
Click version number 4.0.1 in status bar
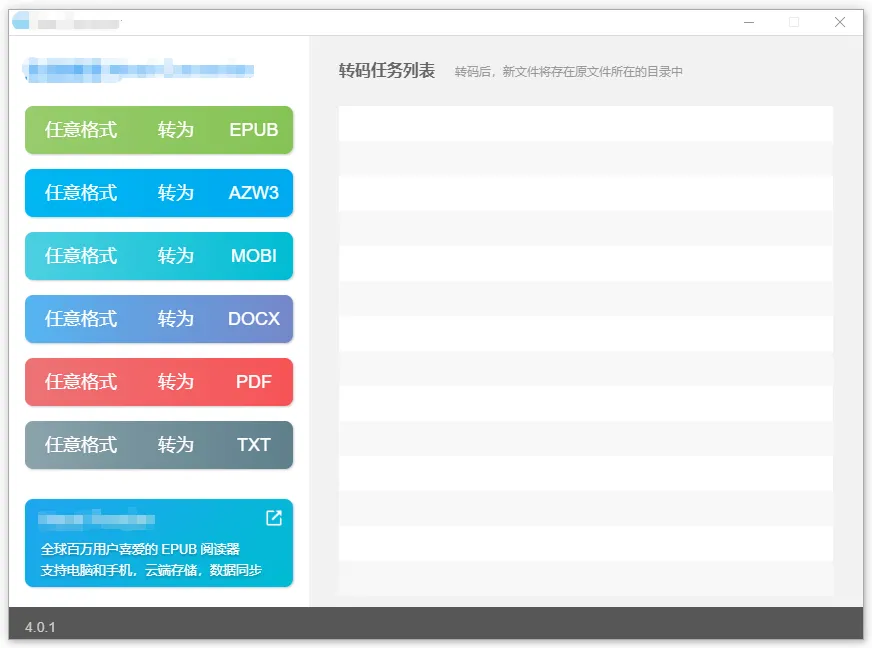coord(40,627)
